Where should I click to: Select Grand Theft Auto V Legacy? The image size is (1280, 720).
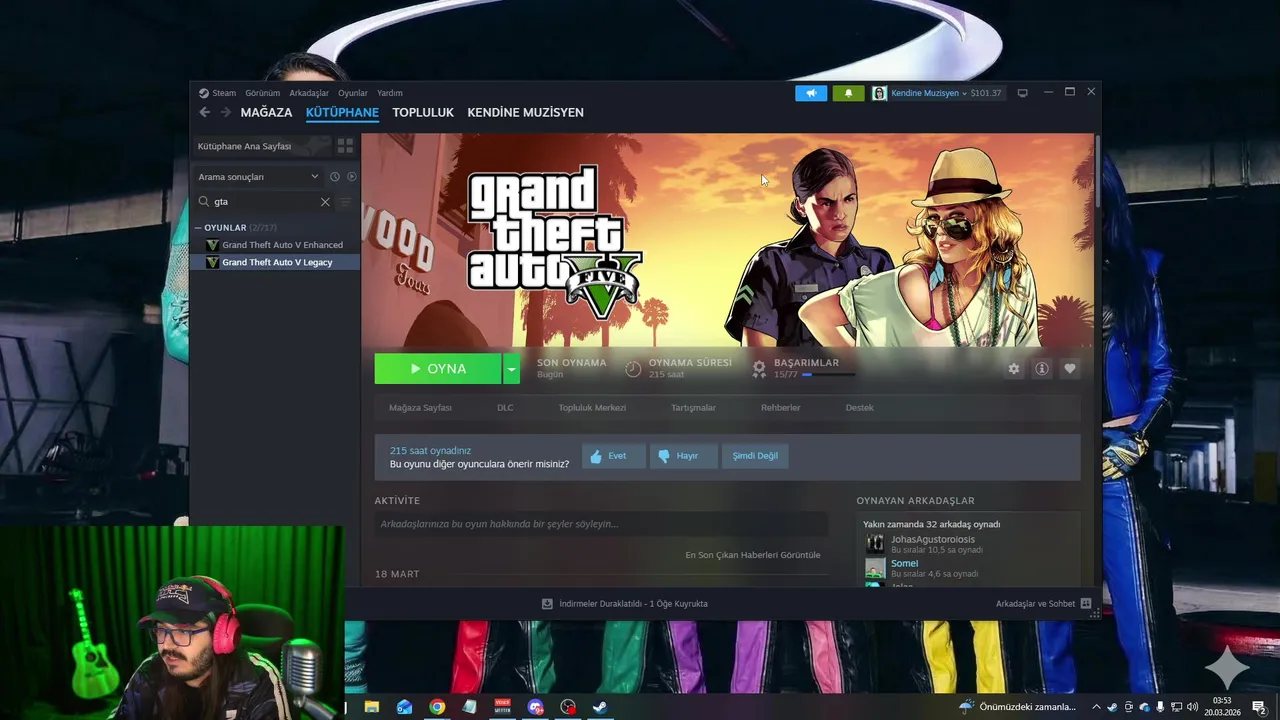point(274,262)
